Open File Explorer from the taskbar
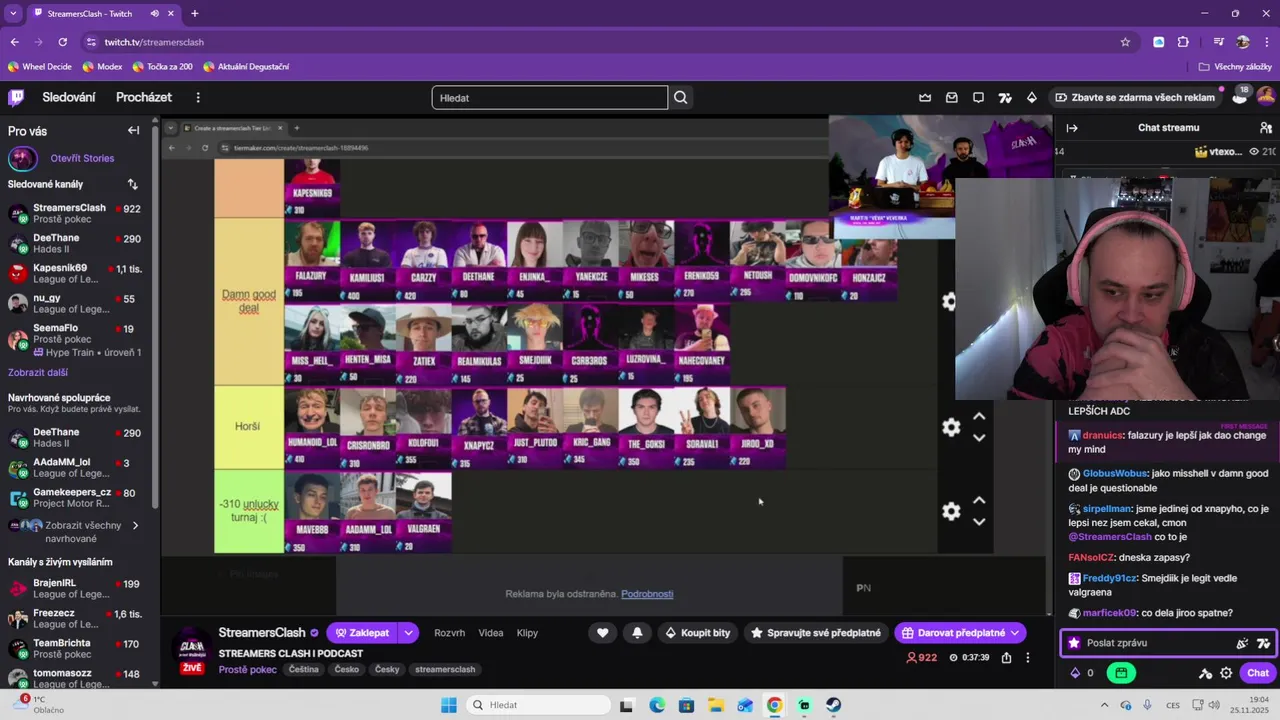Screen dimensions: 1280x720 715,705
